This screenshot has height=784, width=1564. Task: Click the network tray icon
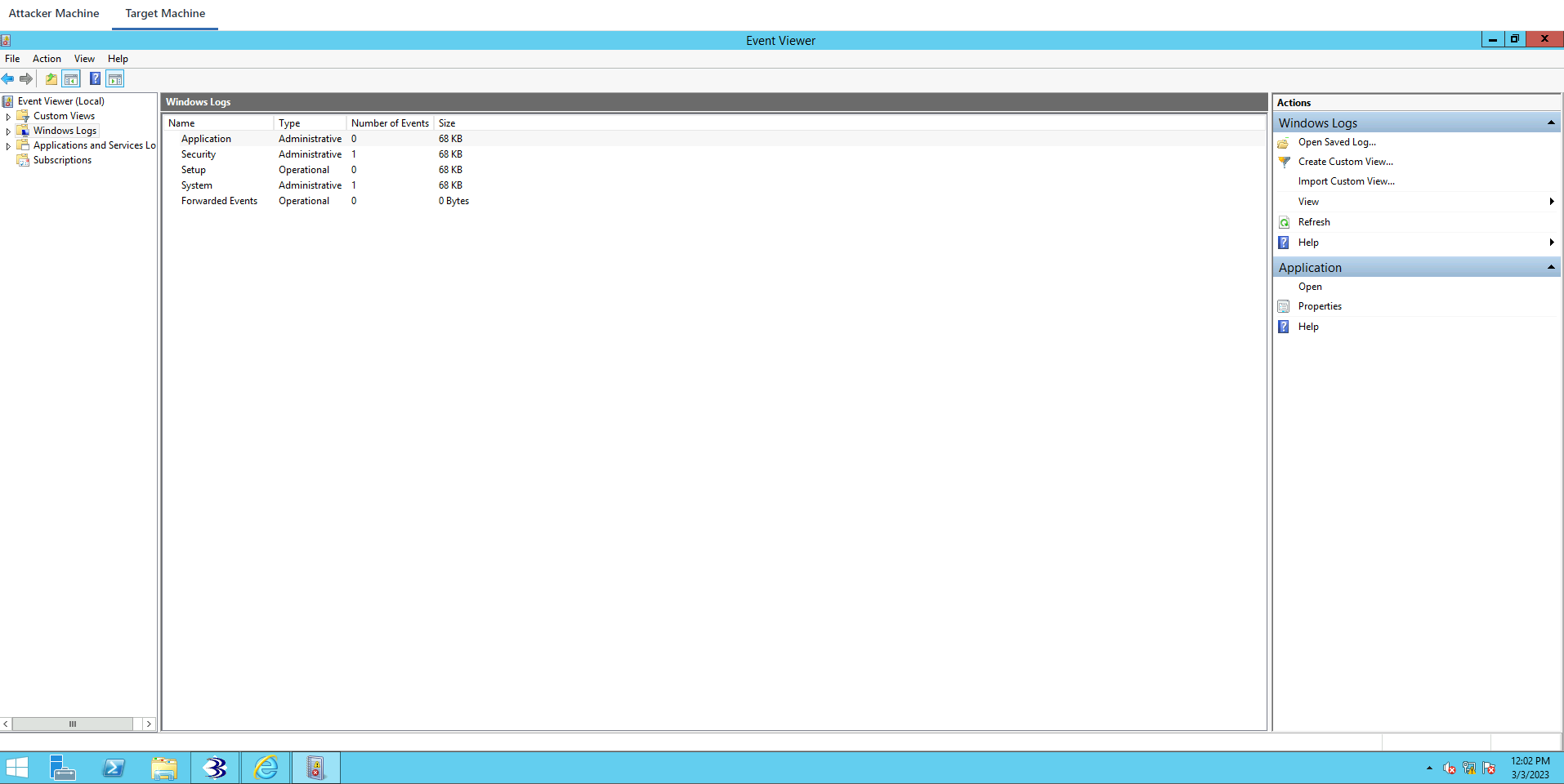(1469, 768)
